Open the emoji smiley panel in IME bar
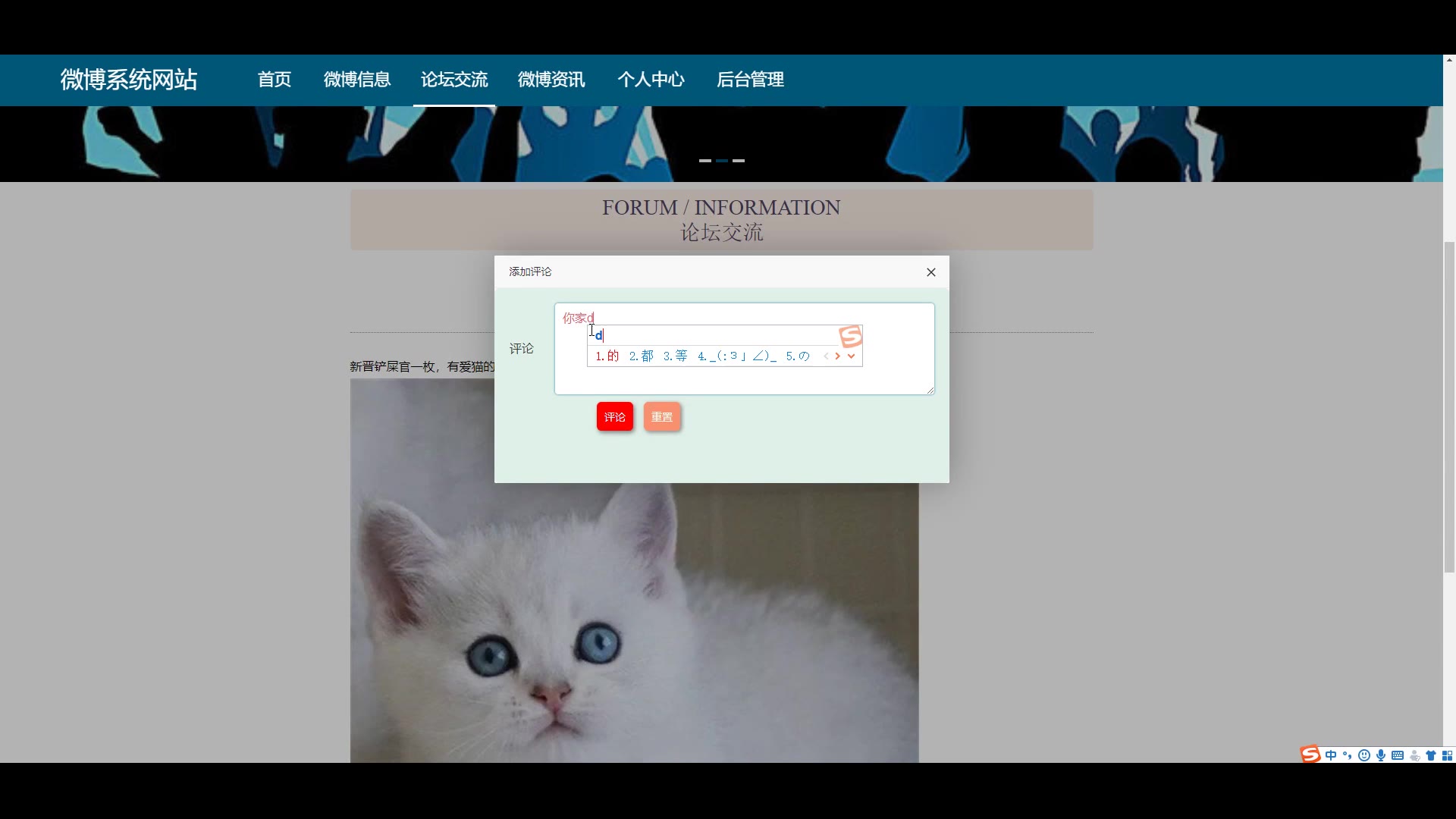 (1364, 755)
